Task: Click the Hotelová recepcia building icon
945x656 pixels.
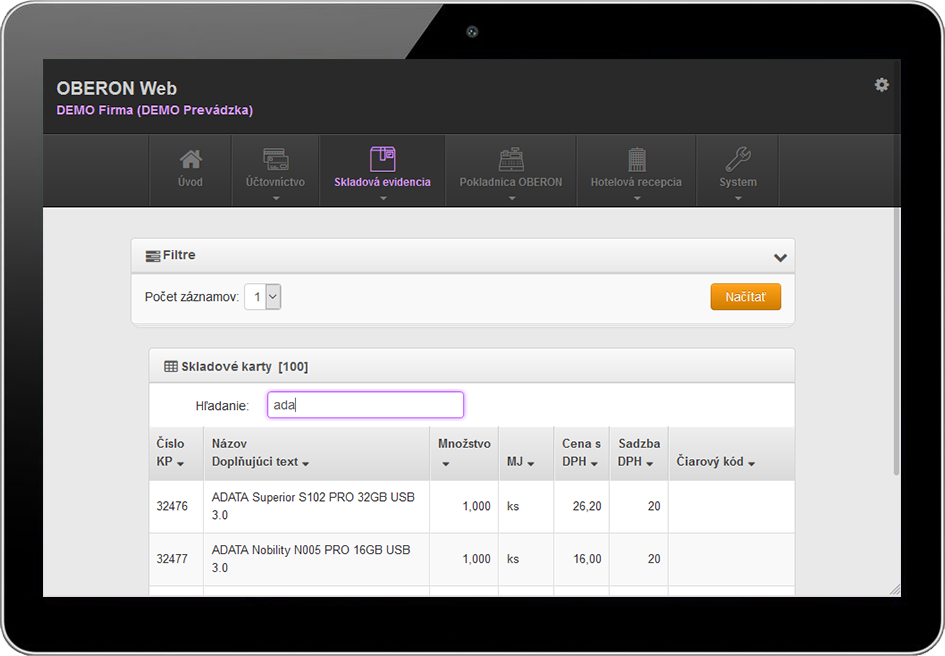Action: click(x=636, y=160)
